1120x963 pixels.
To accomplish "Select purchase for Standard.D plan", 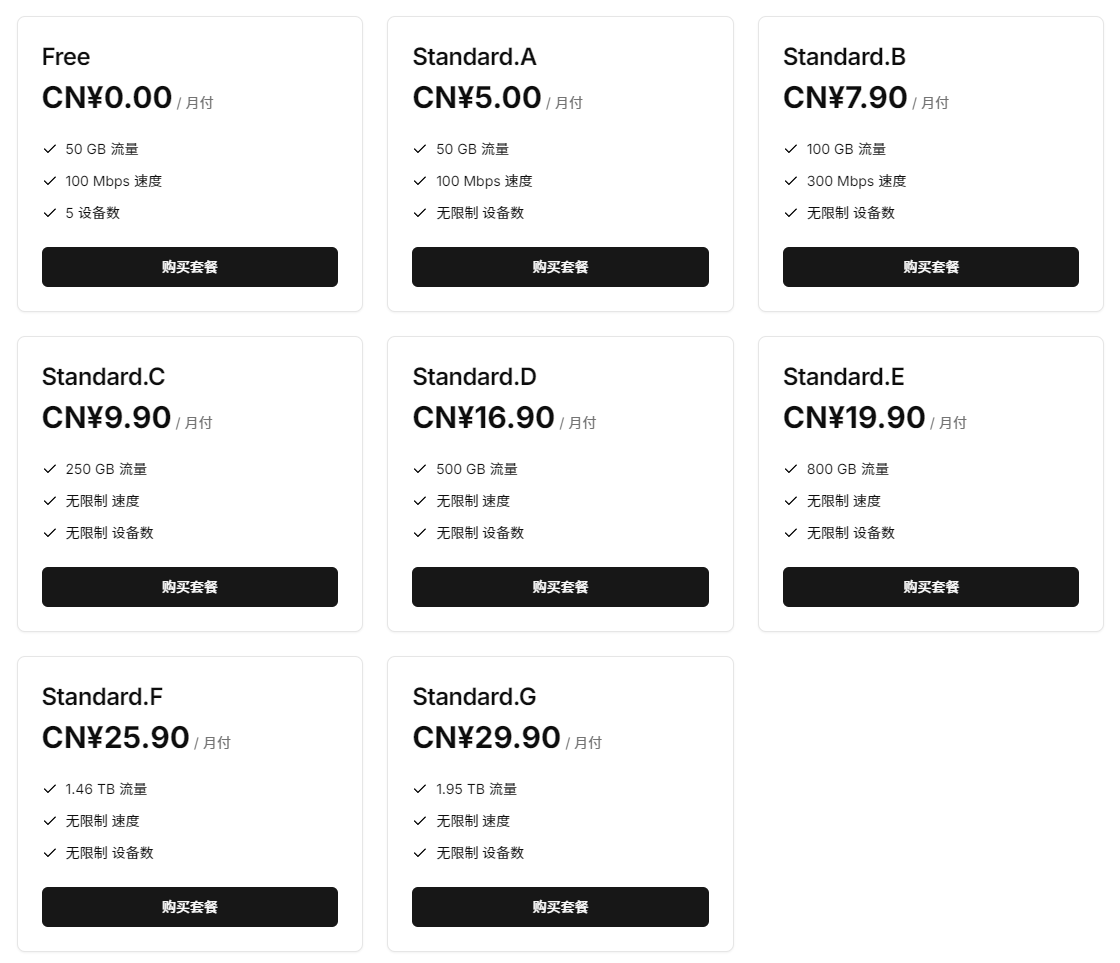I will click(x=560, y=587).
